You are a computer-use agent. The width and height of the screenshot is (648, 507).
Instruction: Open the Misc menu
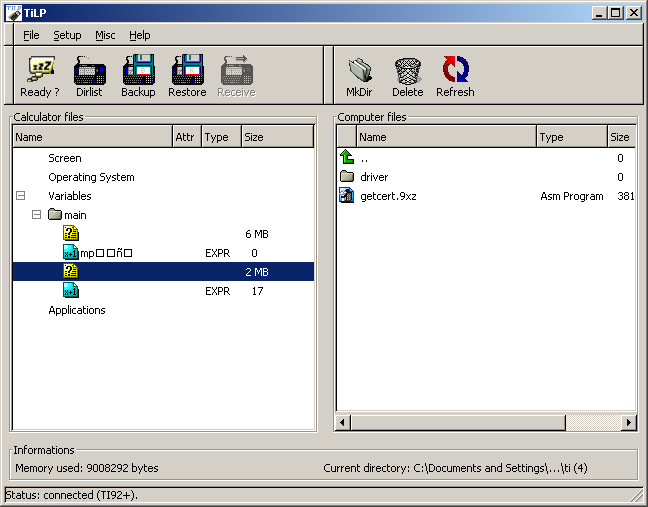105,35
